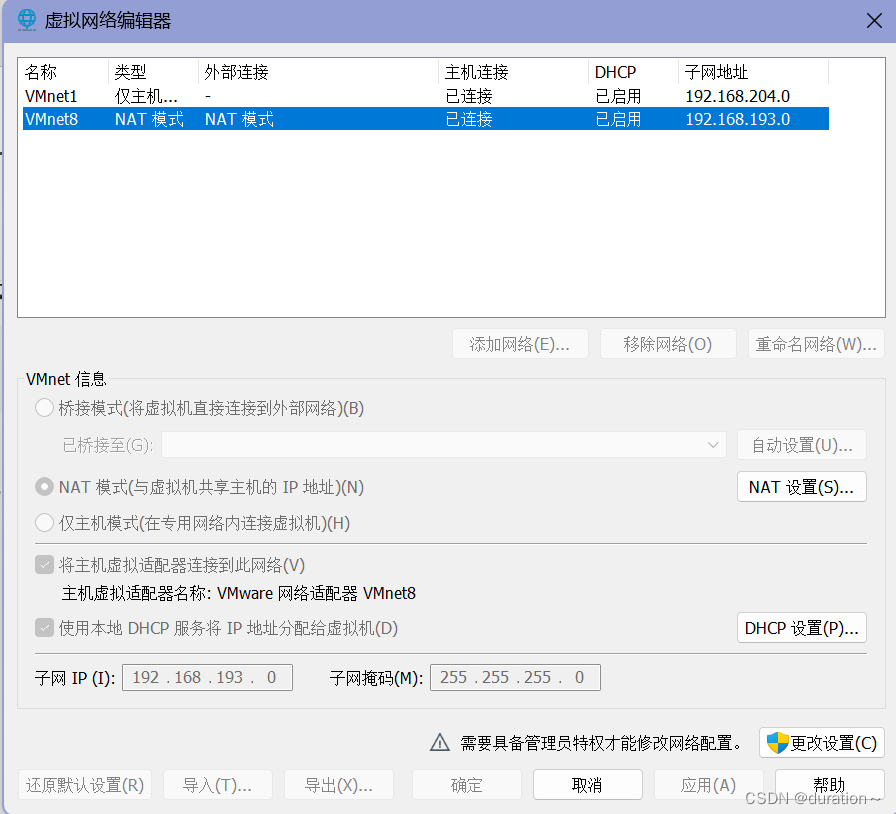896x814 pixels.
Task: Click the 添加网络 button
Action: [520, 343]
